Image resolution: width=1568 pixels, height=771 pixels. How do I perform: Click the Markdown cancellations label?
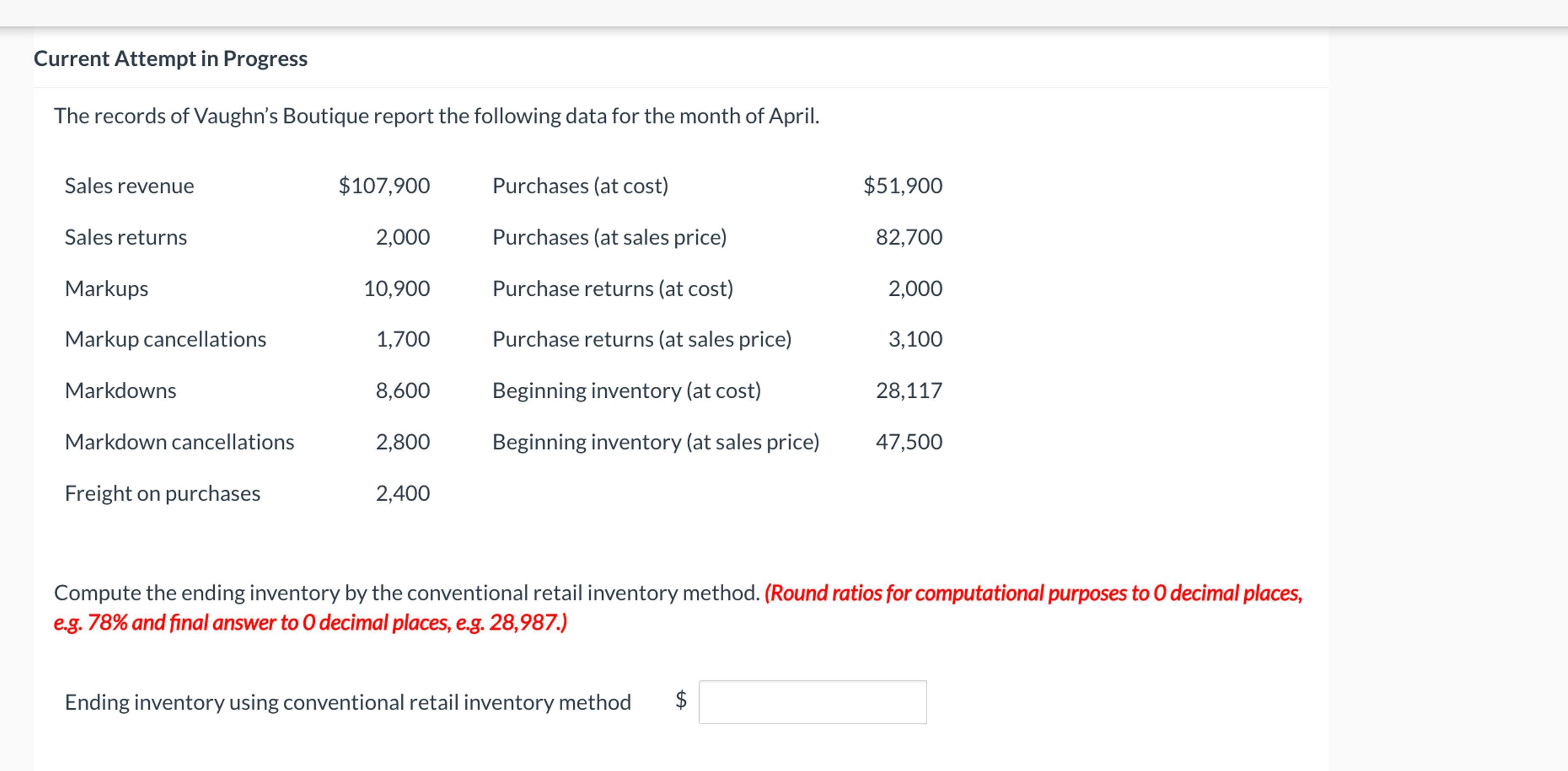[179, 442]
